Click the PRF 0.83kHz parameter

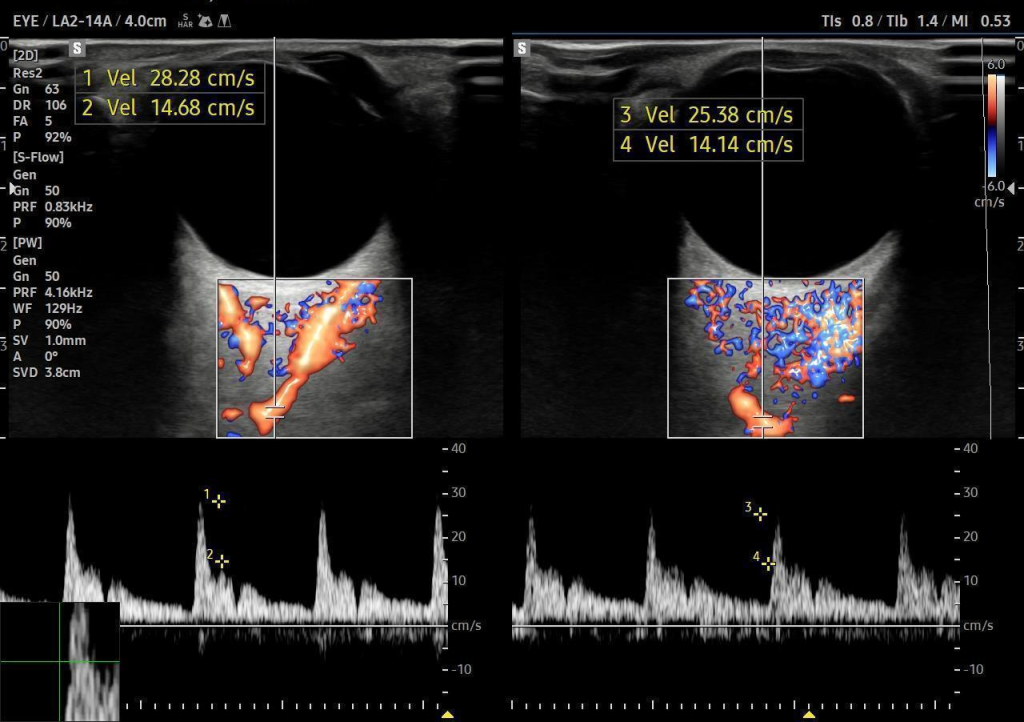coord(52,207)
